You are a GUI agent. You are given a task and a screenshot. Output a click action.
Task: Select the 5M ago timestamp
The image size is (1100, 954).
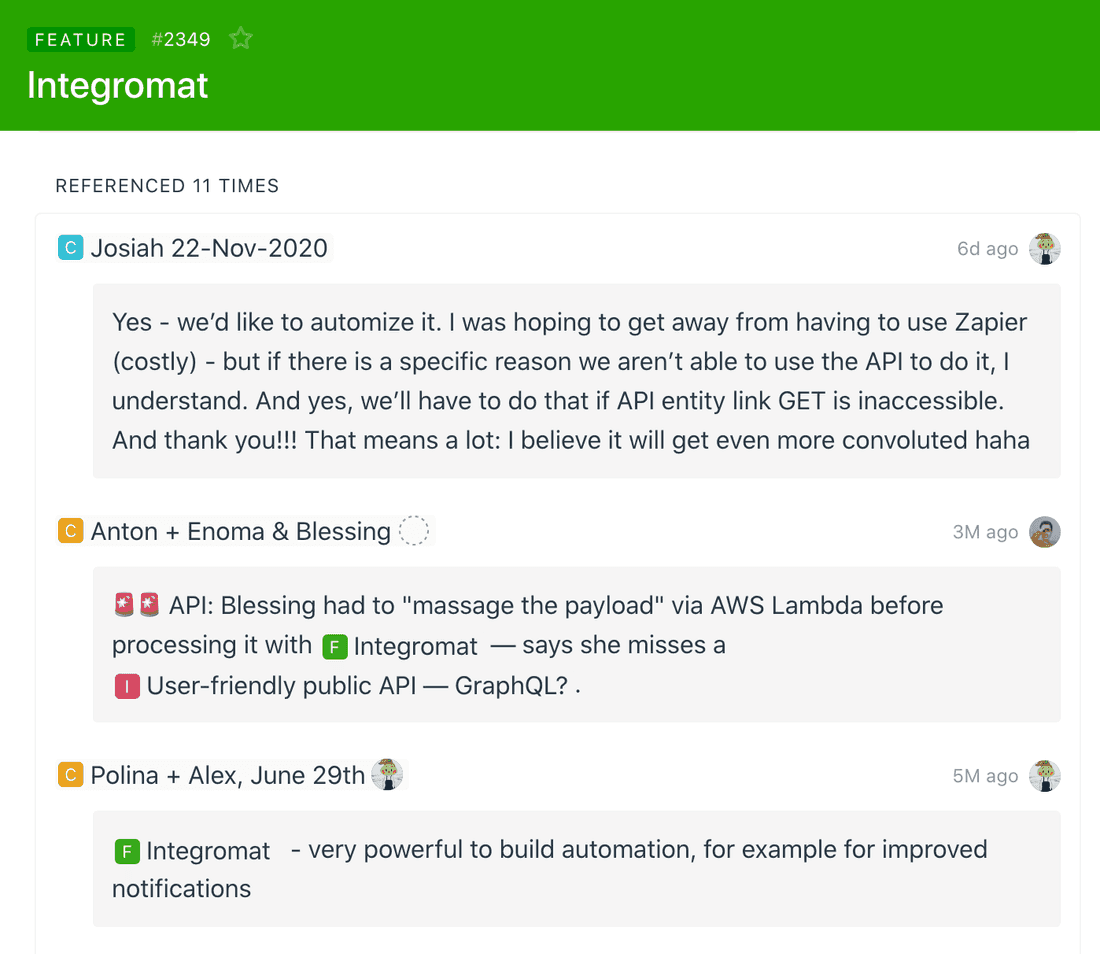coord(987,775)
